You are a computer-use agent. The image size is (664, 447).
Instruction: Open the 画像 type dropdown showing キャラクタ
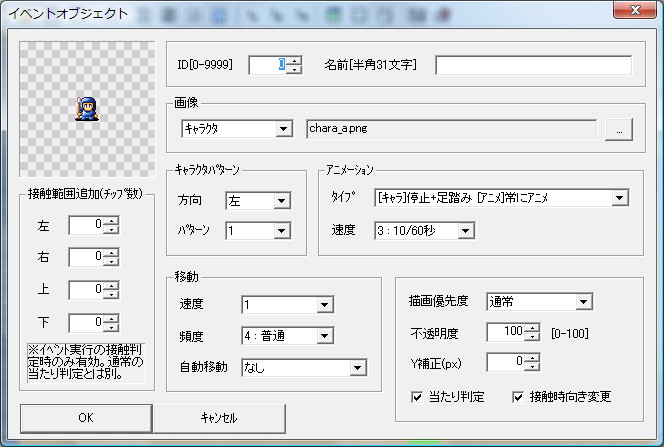coord(237,128)
